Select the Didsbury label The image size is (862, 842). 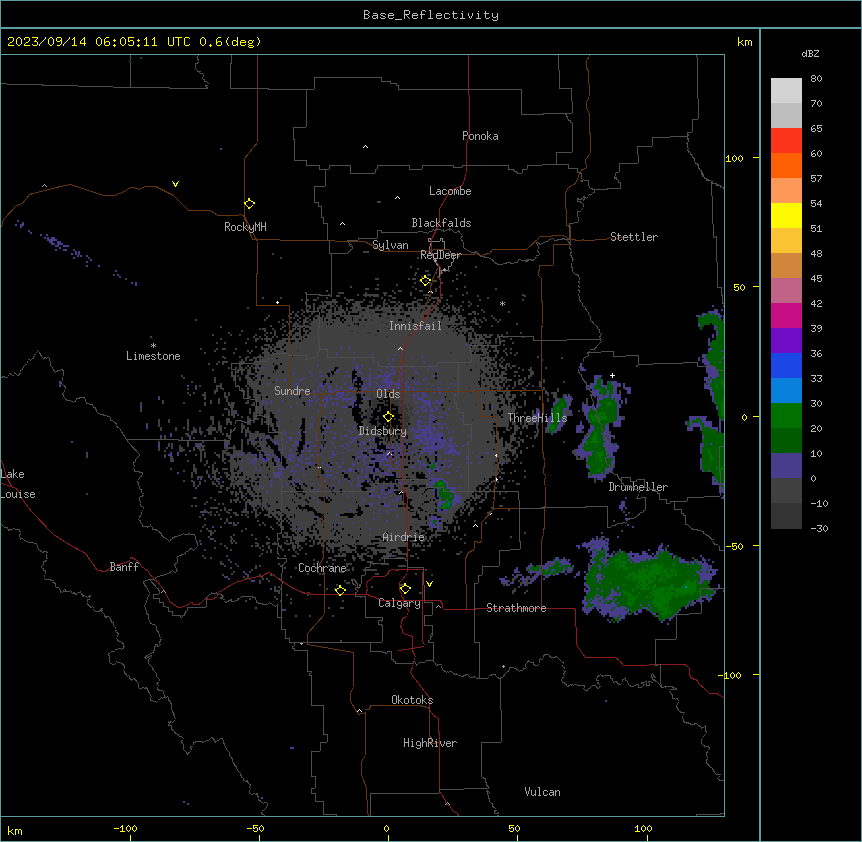(x=383, y=431)
